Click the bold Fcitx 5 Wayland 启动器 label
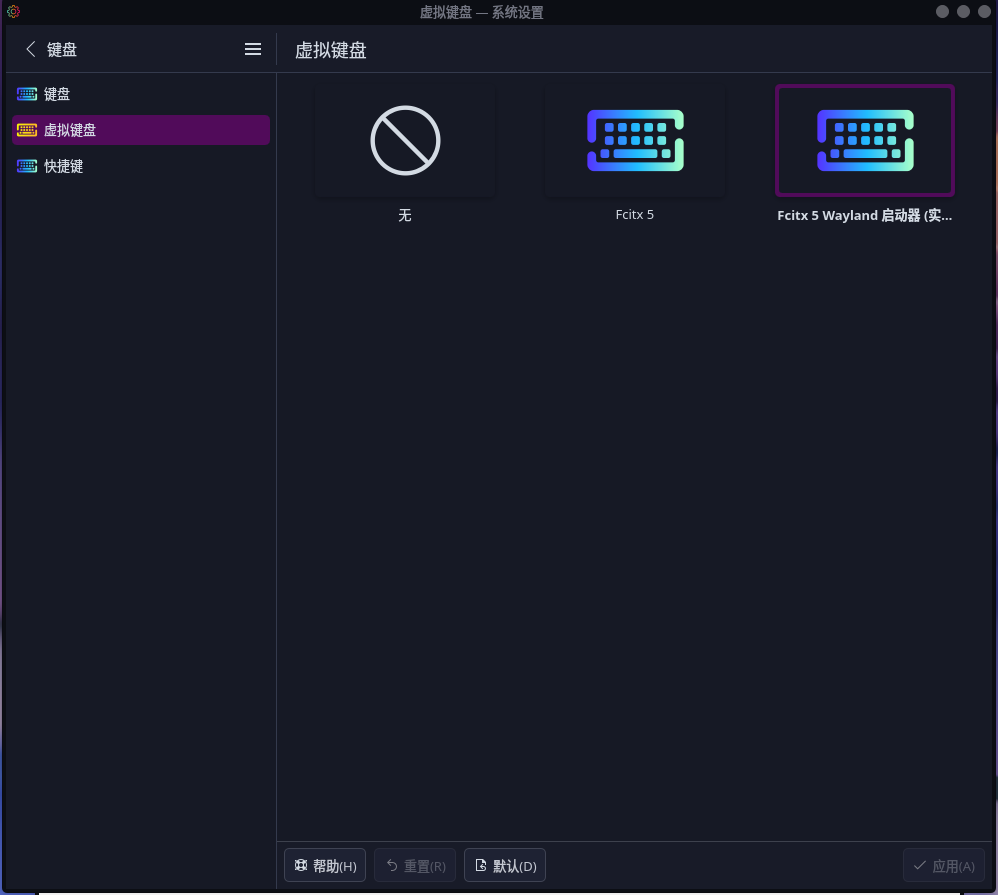Image resolution: width=998 pixels, height=895 pixels. [865, 215]
